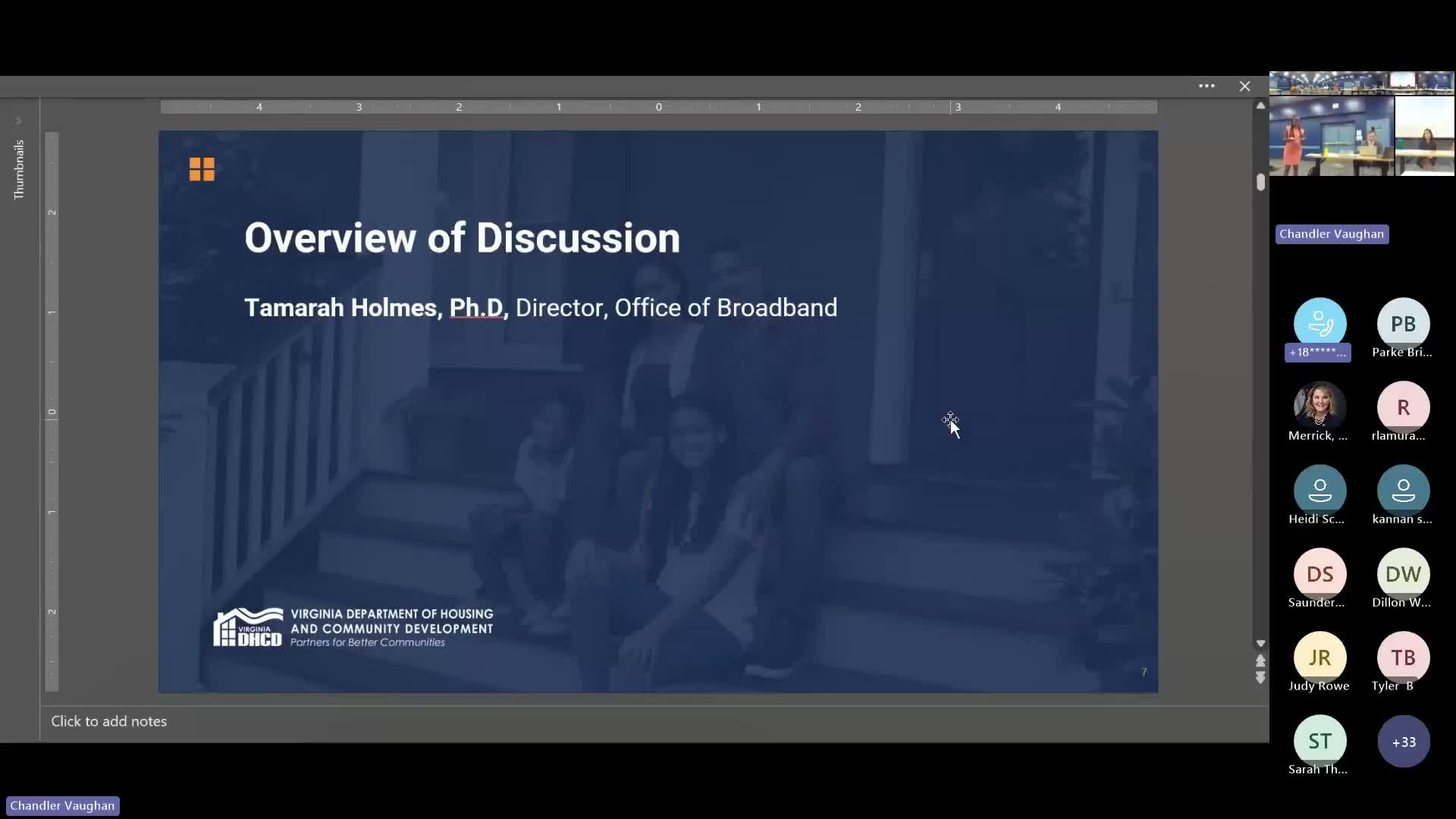Click to add notes field
1456x819 pixels.
tap(108, 721)
